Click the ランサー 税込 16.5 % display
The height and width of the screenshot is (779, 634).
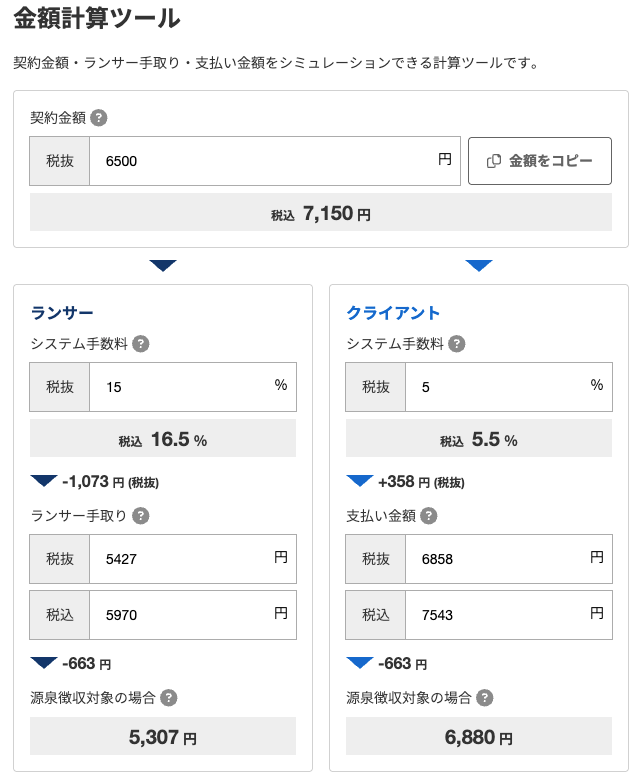(x=163, y=439)
